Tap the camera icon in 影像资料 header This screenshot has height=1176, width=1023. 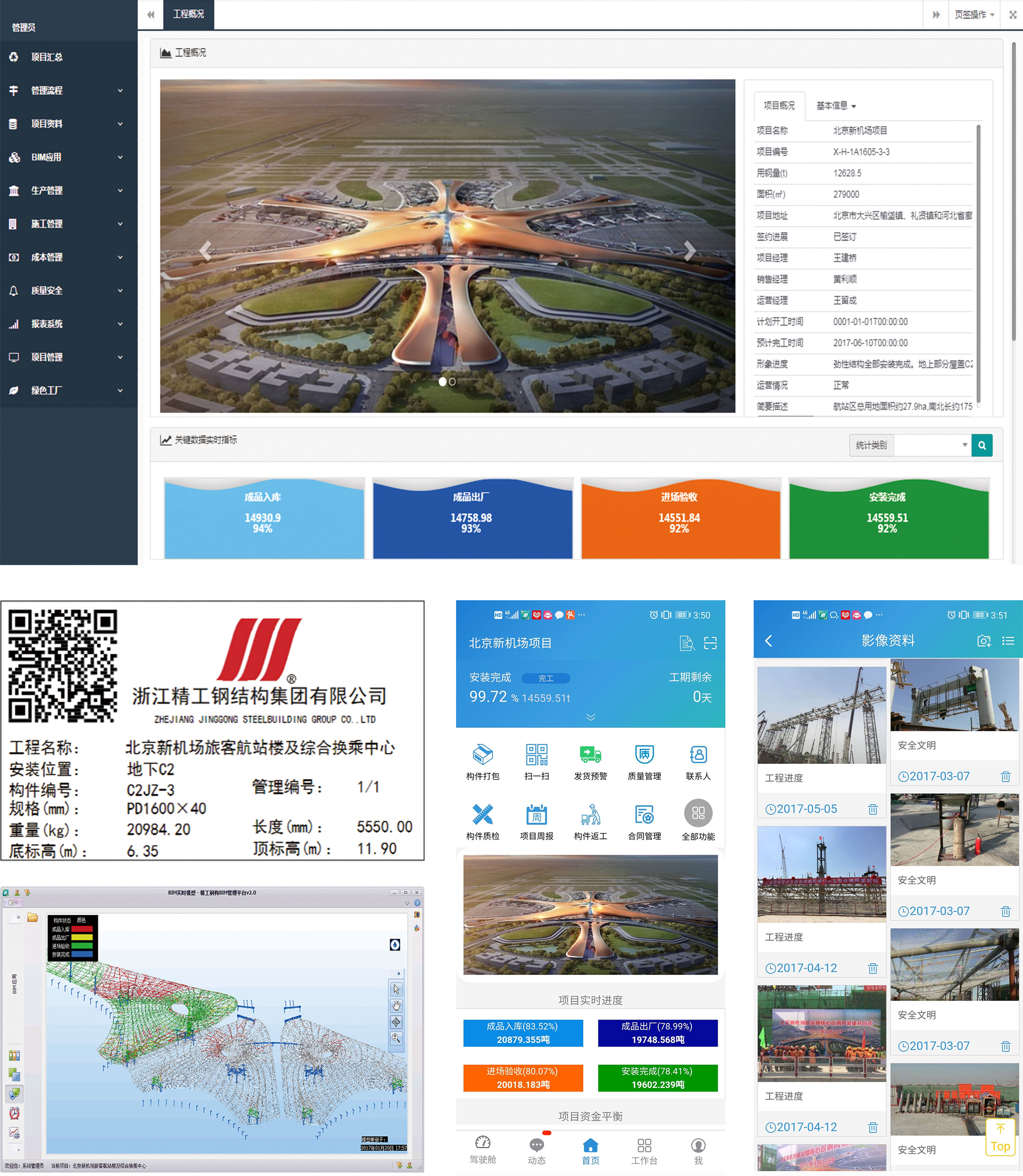983,641
